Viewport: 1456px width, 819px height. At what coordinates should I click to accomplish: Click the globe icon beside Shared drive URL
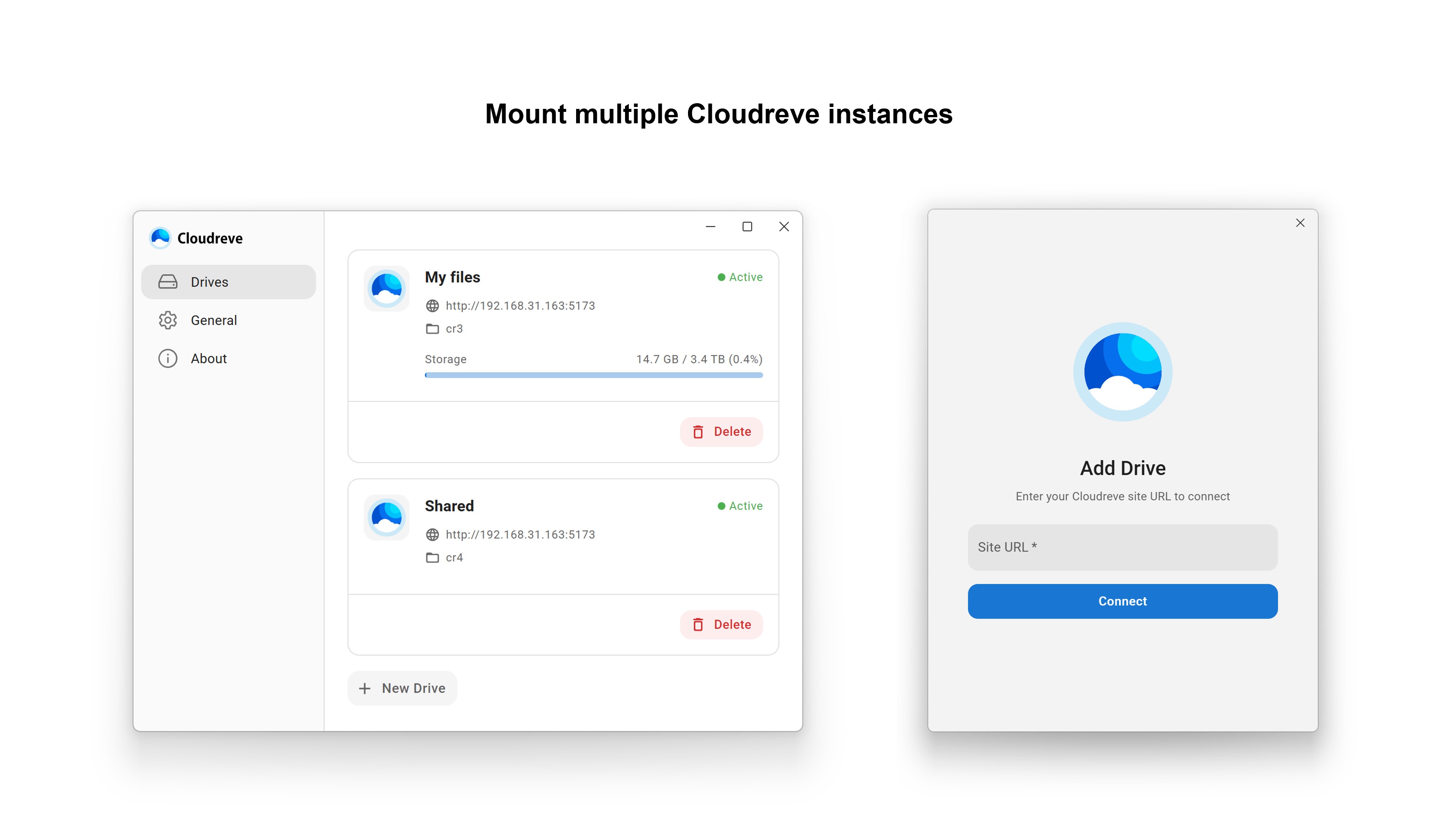click(432, 535)
